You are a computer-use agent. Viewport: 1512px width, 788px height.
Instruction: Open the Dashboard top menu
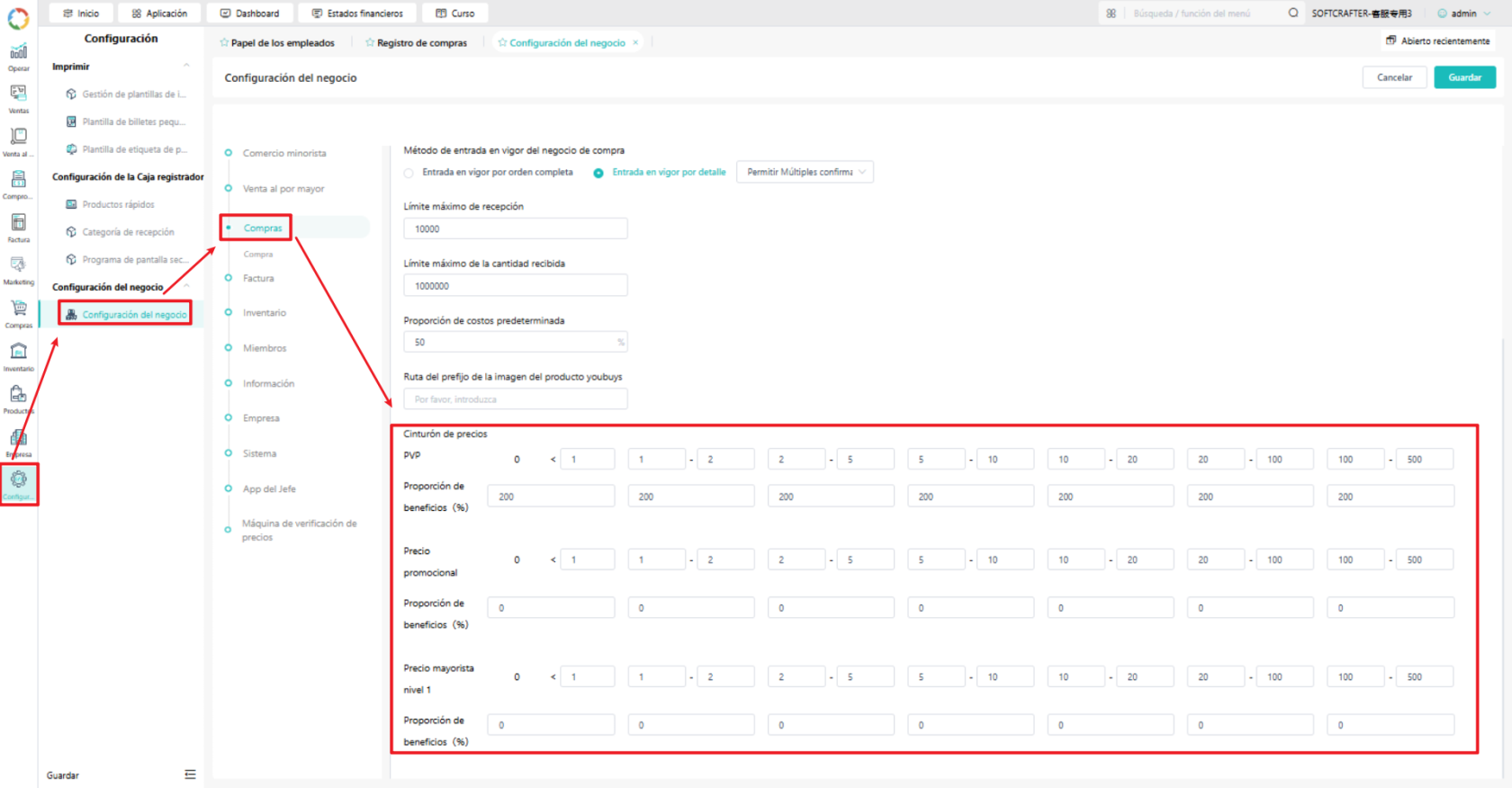[250, 13]
